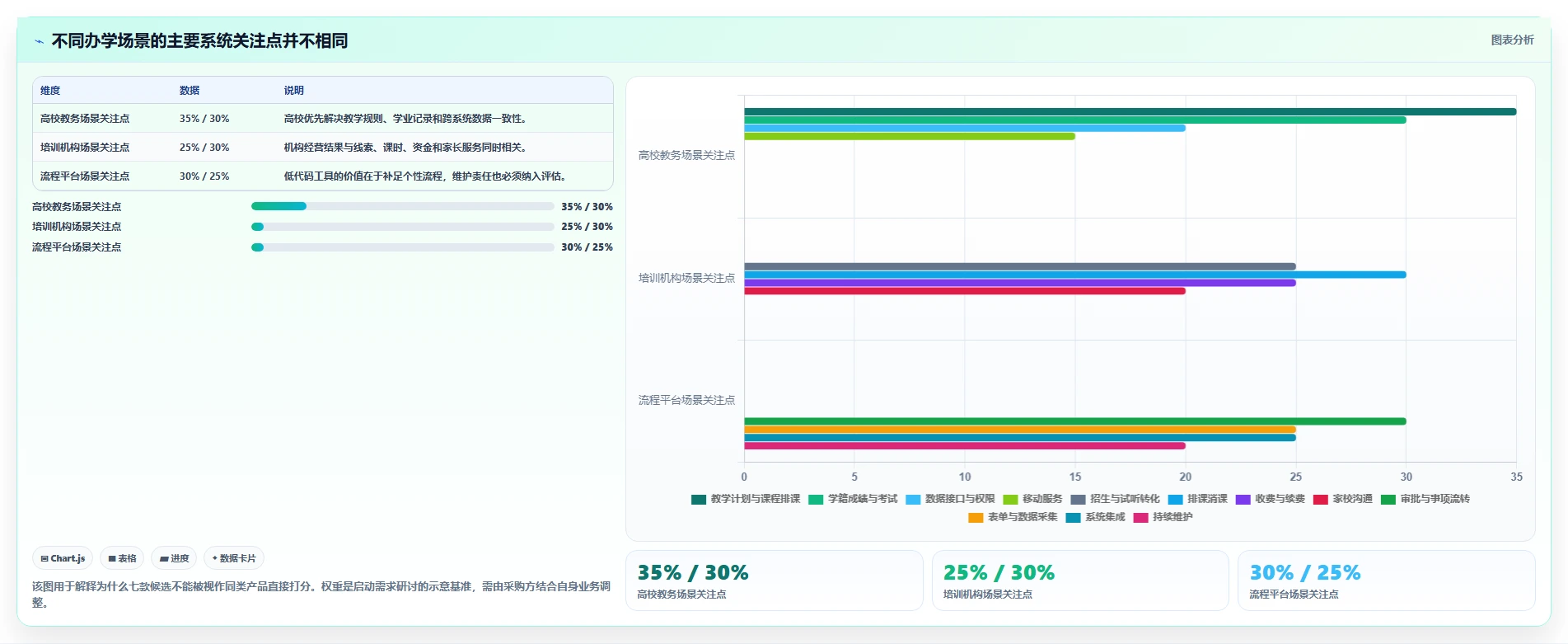Click x-axis tick label 20
Viewport: 1568px width, 644px height.
click(1185, 477)
